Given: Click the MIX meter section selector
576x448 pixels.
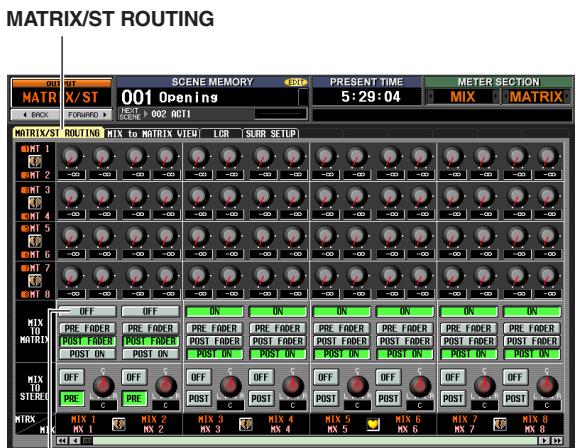Looking at the screenshot, I should click(463, 97).
